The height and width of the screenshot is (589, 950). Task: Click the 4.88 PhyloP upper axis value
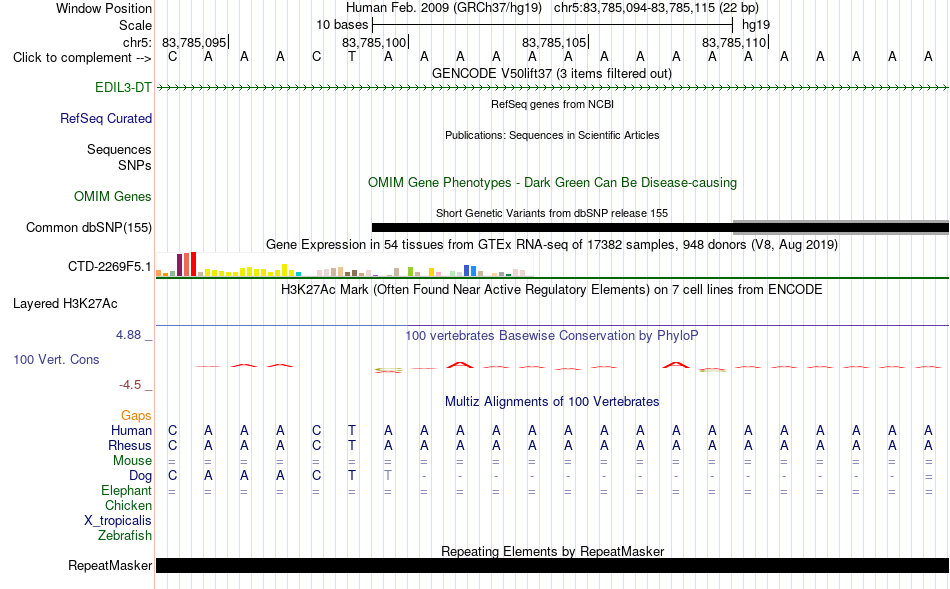[x=128, y=334]
